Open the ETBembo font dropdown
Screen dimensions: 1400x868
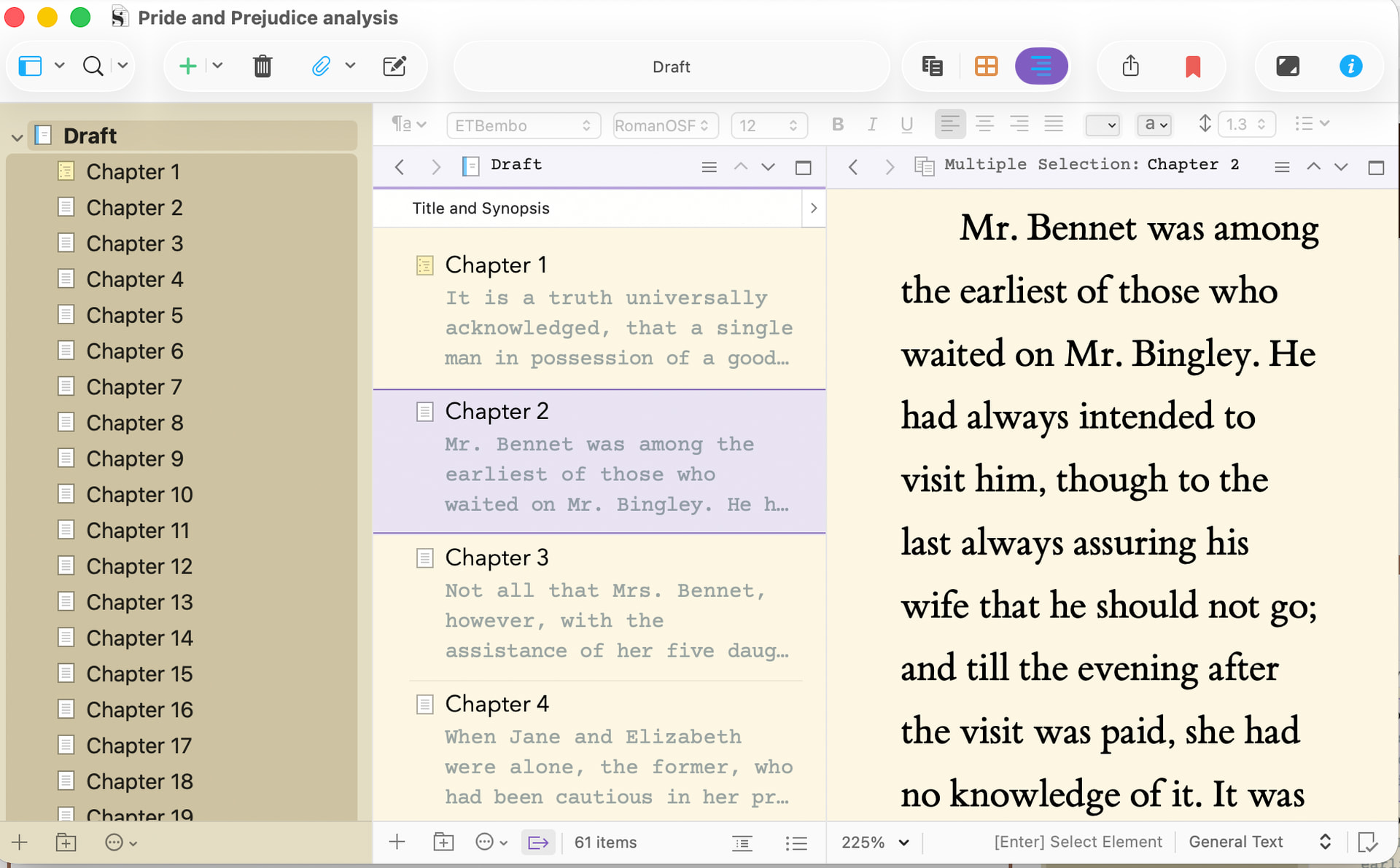(523, 125)
